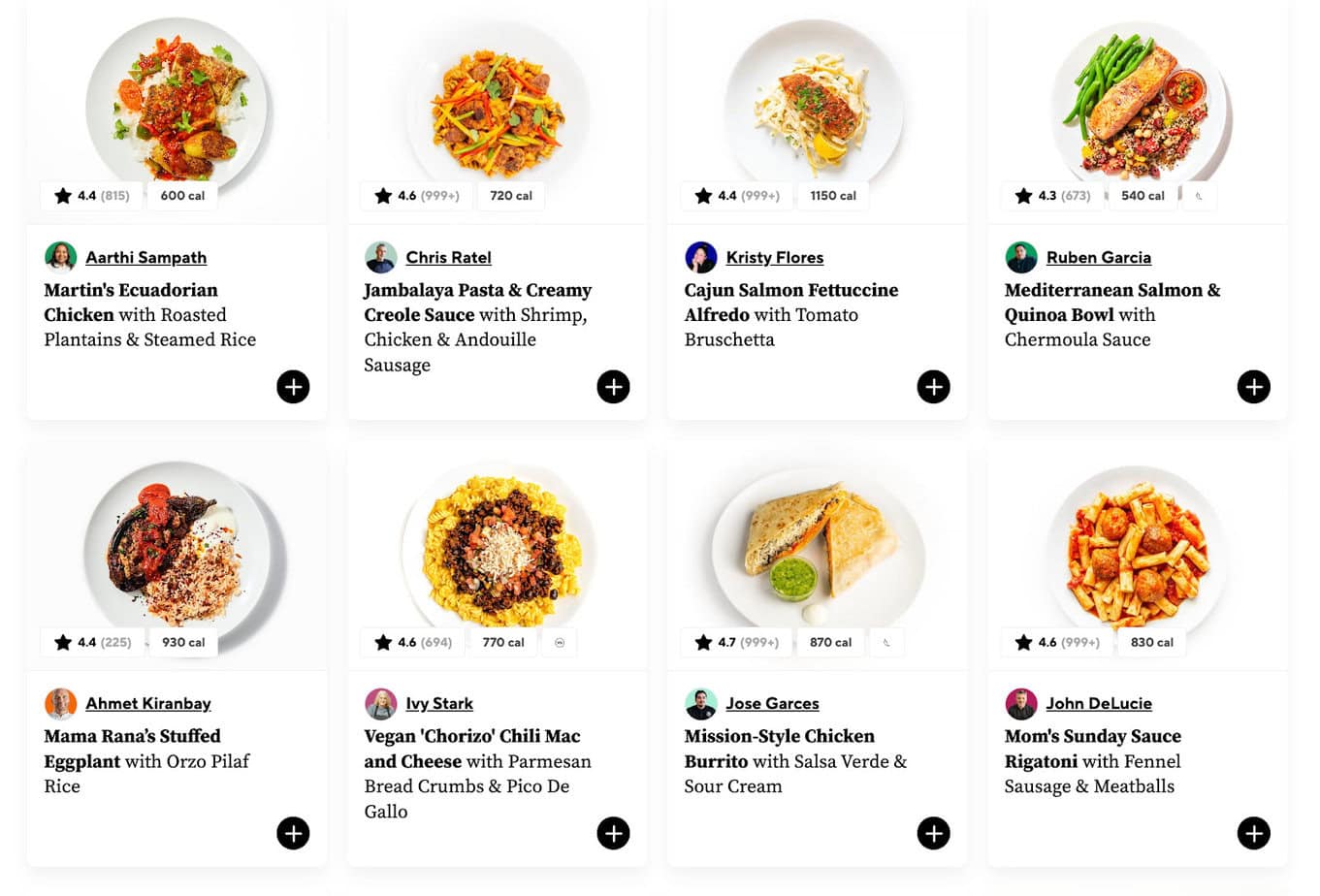The width and height of the screenshot is (1320, 896).
Task: Select Ahmet Kiranbay's profile picture
Action: point(60,703)
